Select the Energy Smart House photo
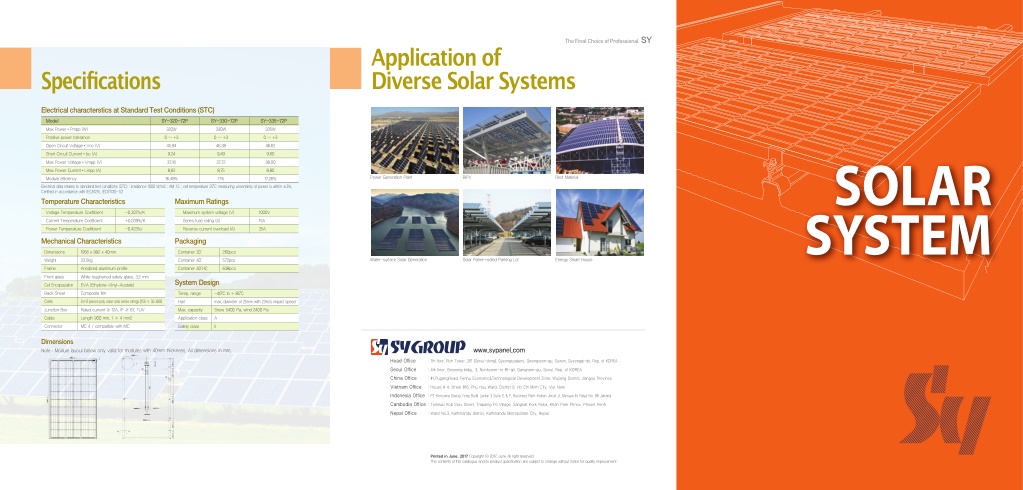 (600, 222)
